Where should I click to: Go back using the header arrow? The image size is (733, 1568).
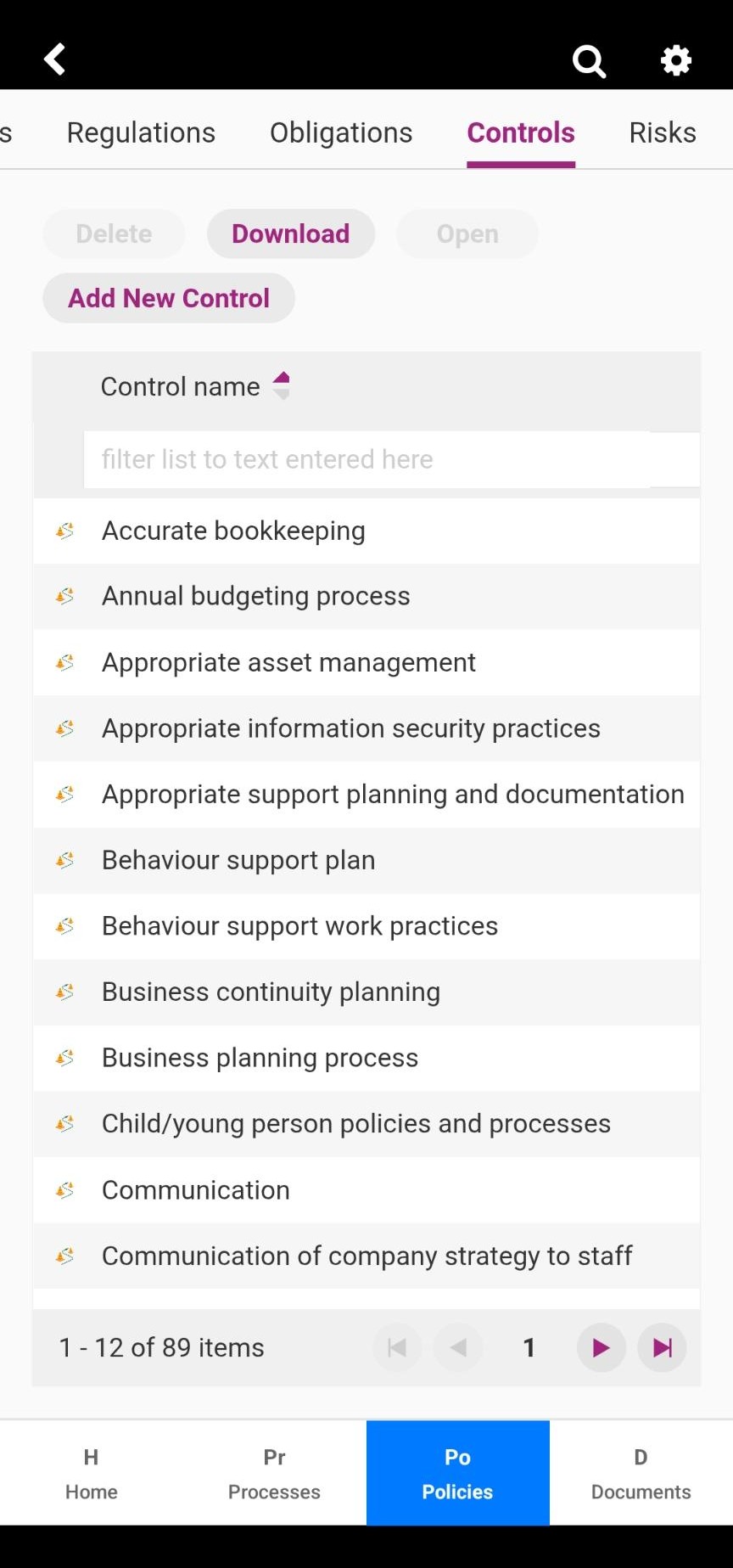[x=55, y=59]
